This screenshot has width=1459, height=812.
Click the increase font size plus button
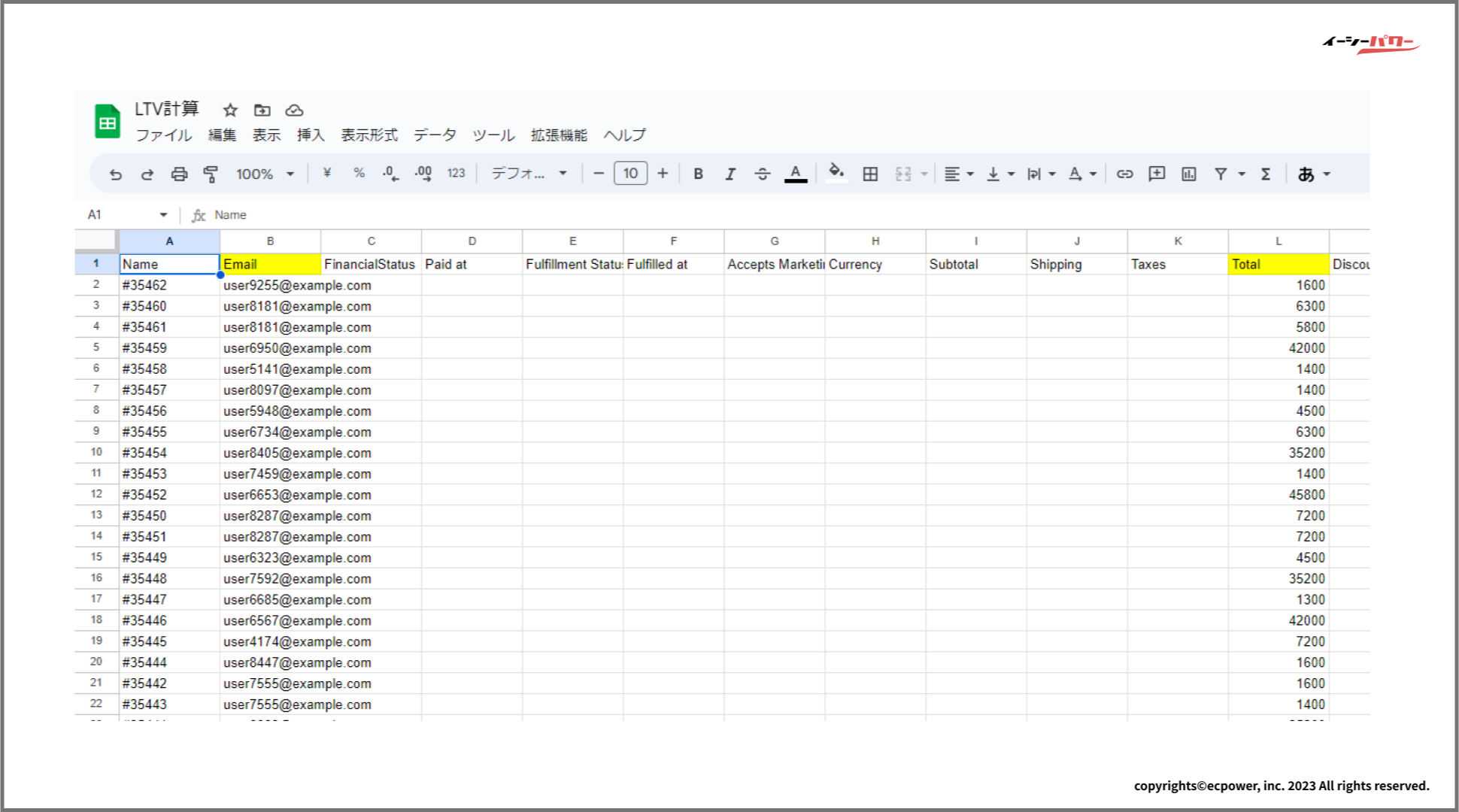click(663, 174)
